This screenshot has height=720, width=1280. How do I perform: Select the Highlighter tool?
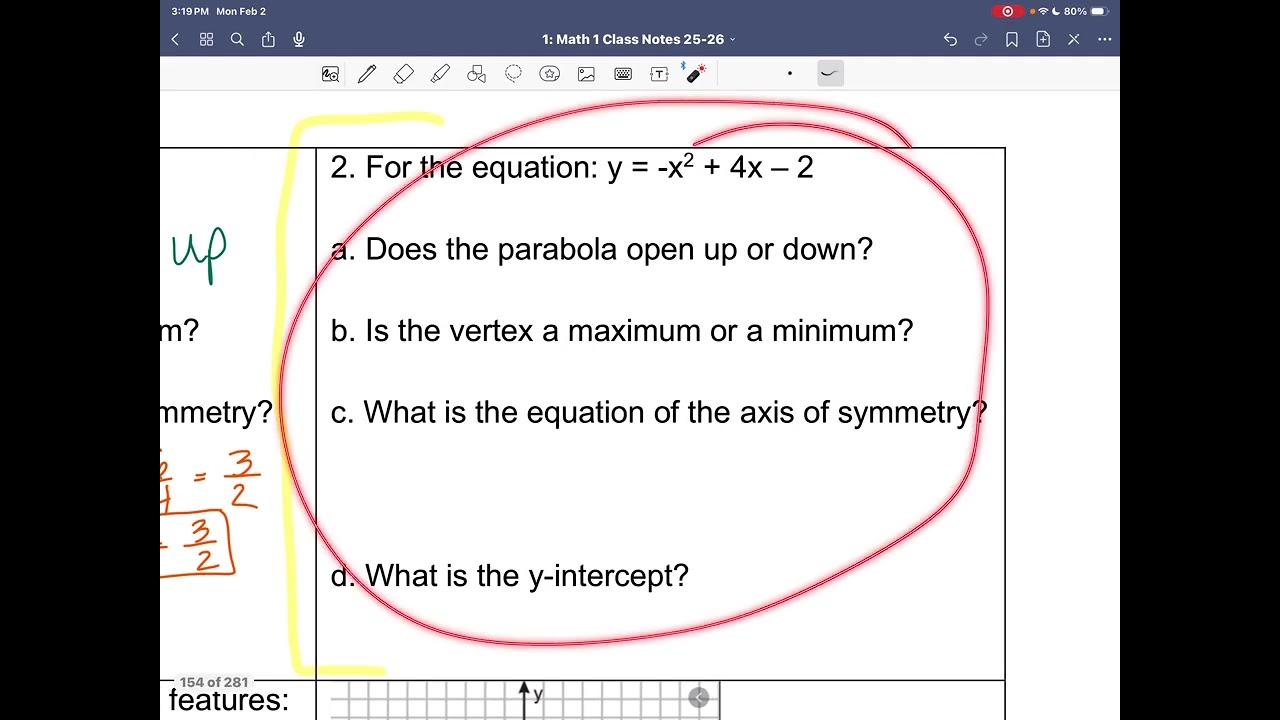point(440,74)
